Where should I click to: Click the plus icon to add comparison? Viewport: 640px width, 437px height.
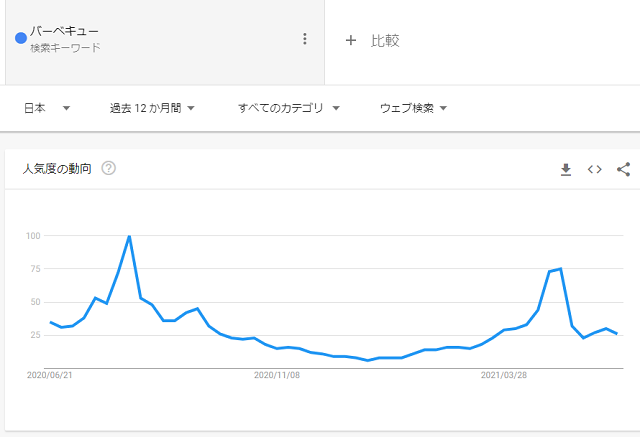click(x=351, y=40)
